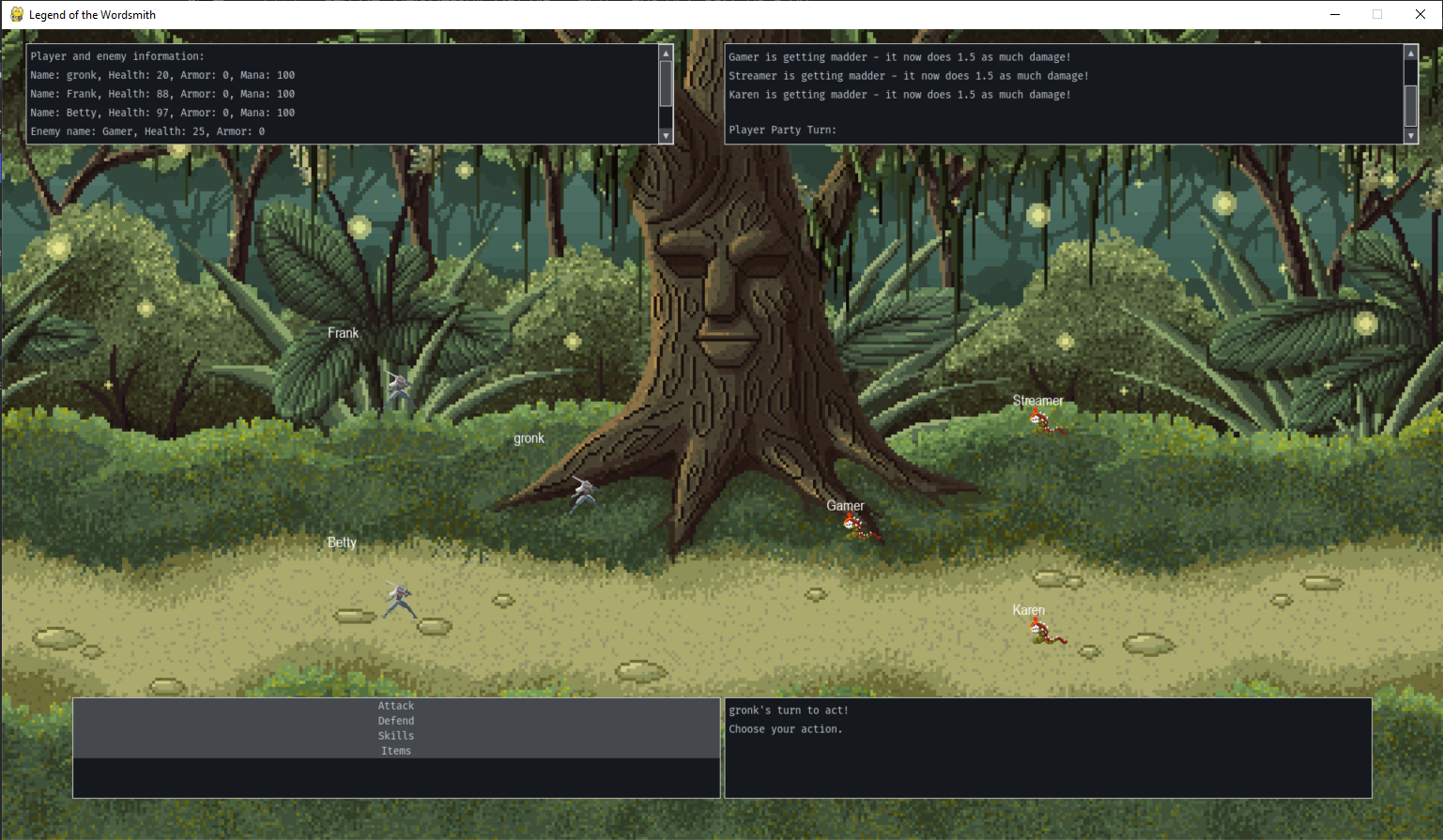
Task: Click the 'Name: gronk, Health: 20' line
Action: point(162,75)
